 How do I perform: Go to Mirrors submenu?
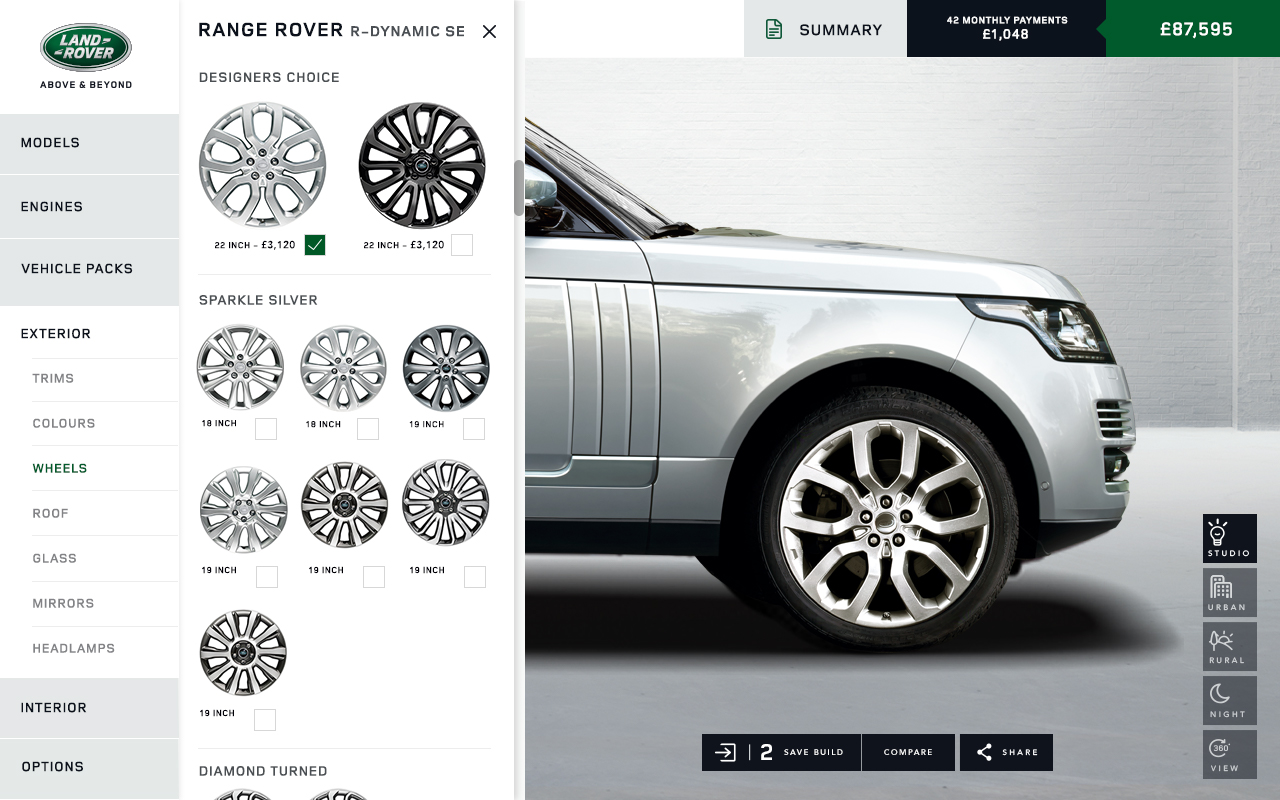tap(63, 604)
